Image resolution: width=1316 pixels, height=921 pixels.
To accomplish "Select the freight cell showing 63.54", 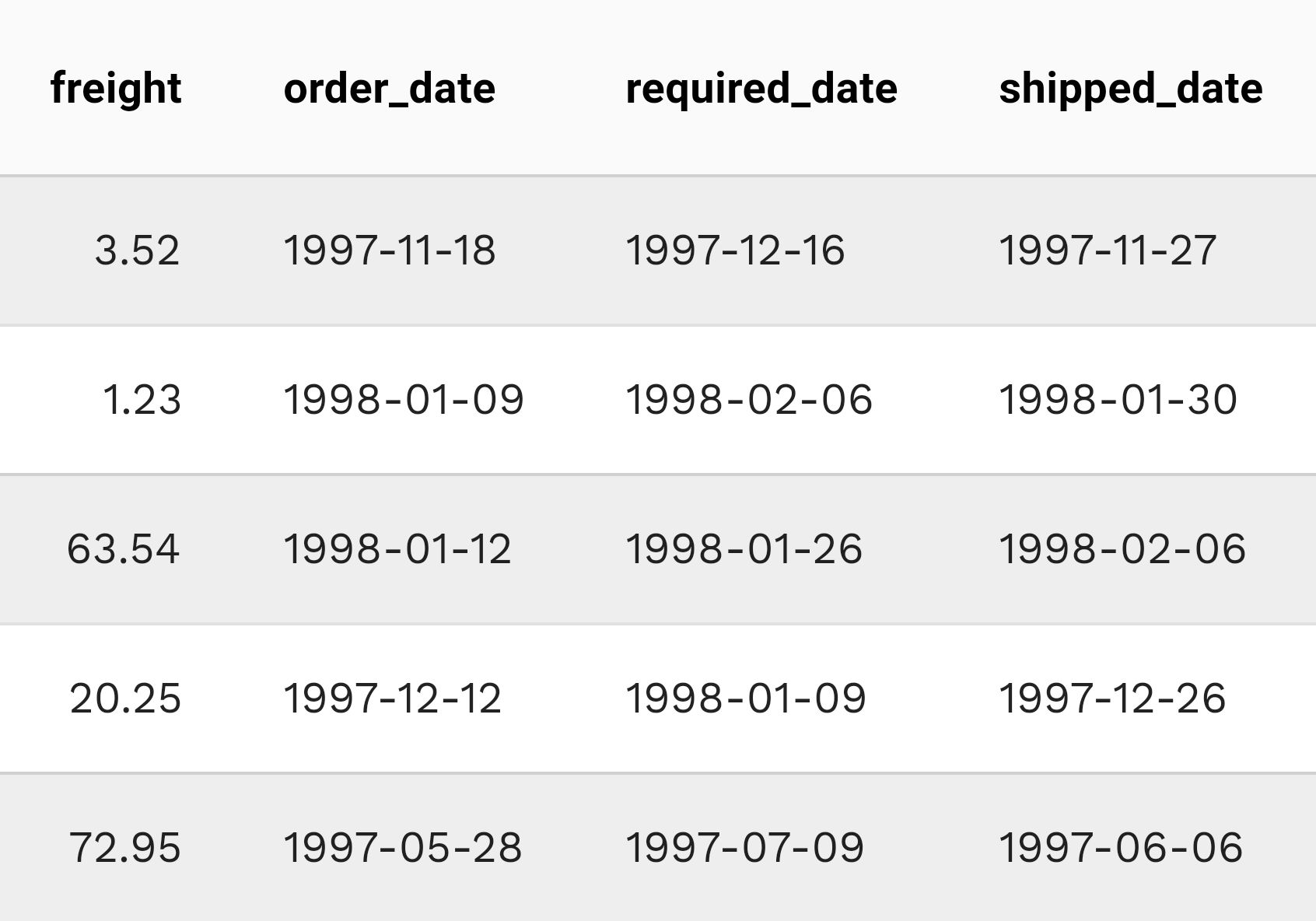I will 124,549.
